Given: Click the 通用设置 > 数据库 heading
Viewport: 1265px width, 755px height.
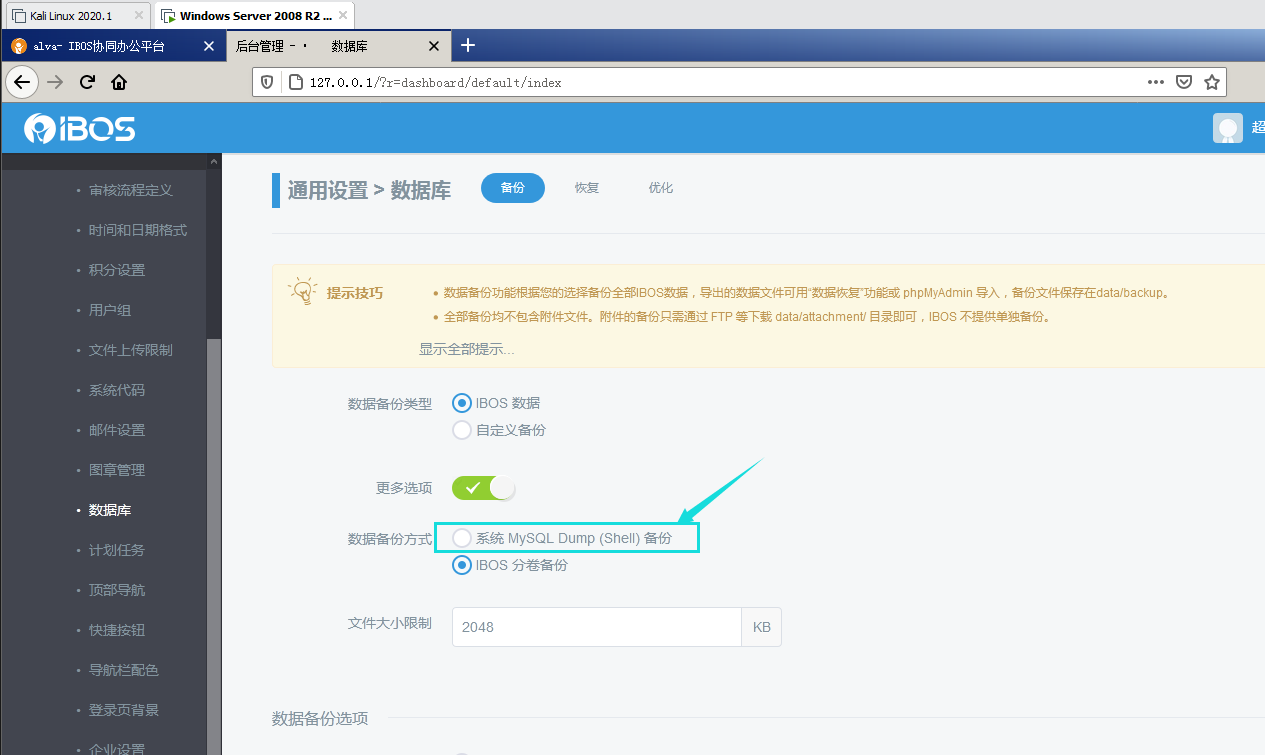Looking at the screenshot, I should tap(369, 190).
